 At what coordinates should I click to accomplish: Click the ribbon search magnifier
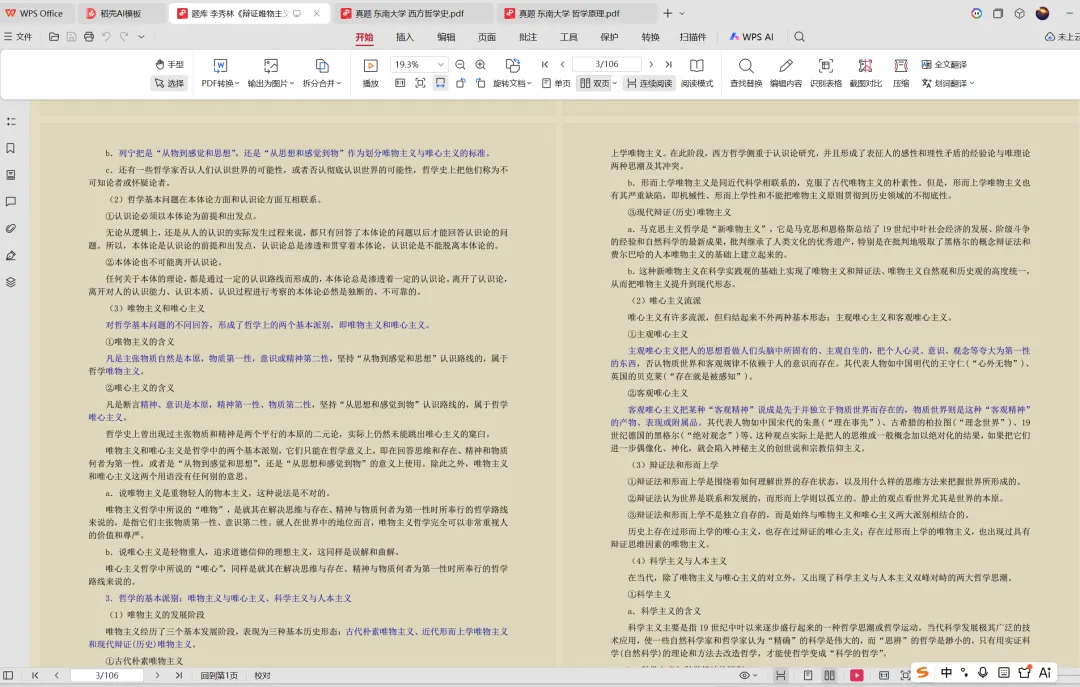[799, 37]
